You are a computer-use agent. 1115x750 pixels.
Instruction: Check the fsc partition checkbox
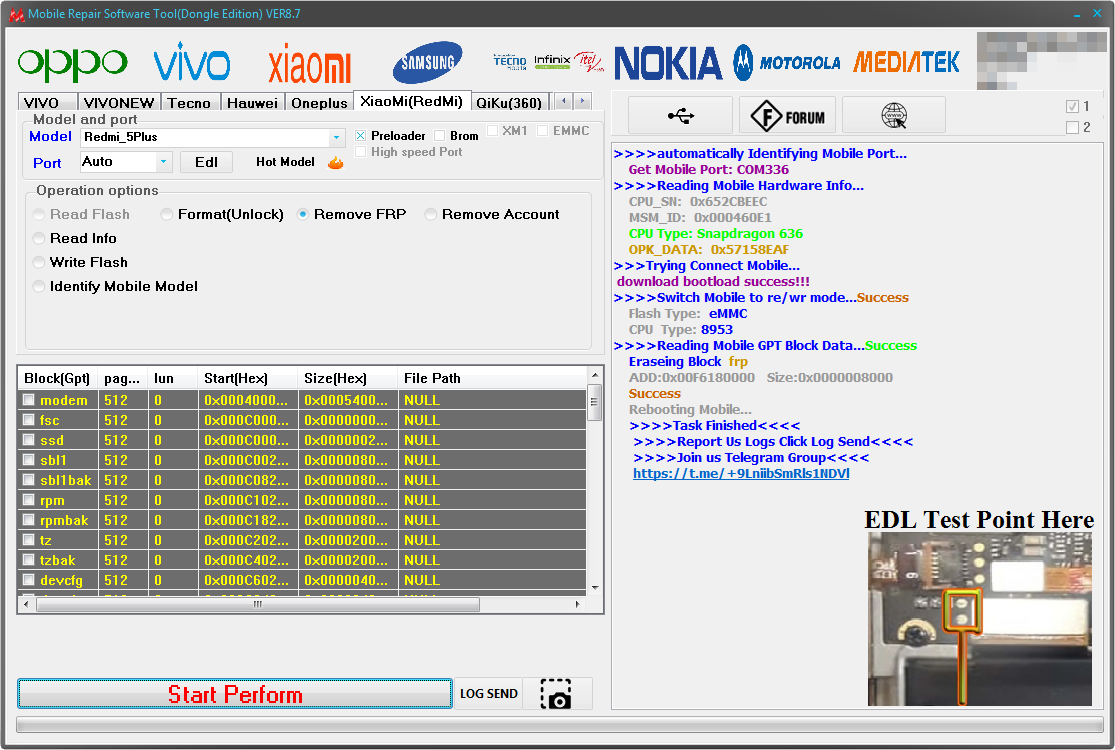[x=28, y=419]
